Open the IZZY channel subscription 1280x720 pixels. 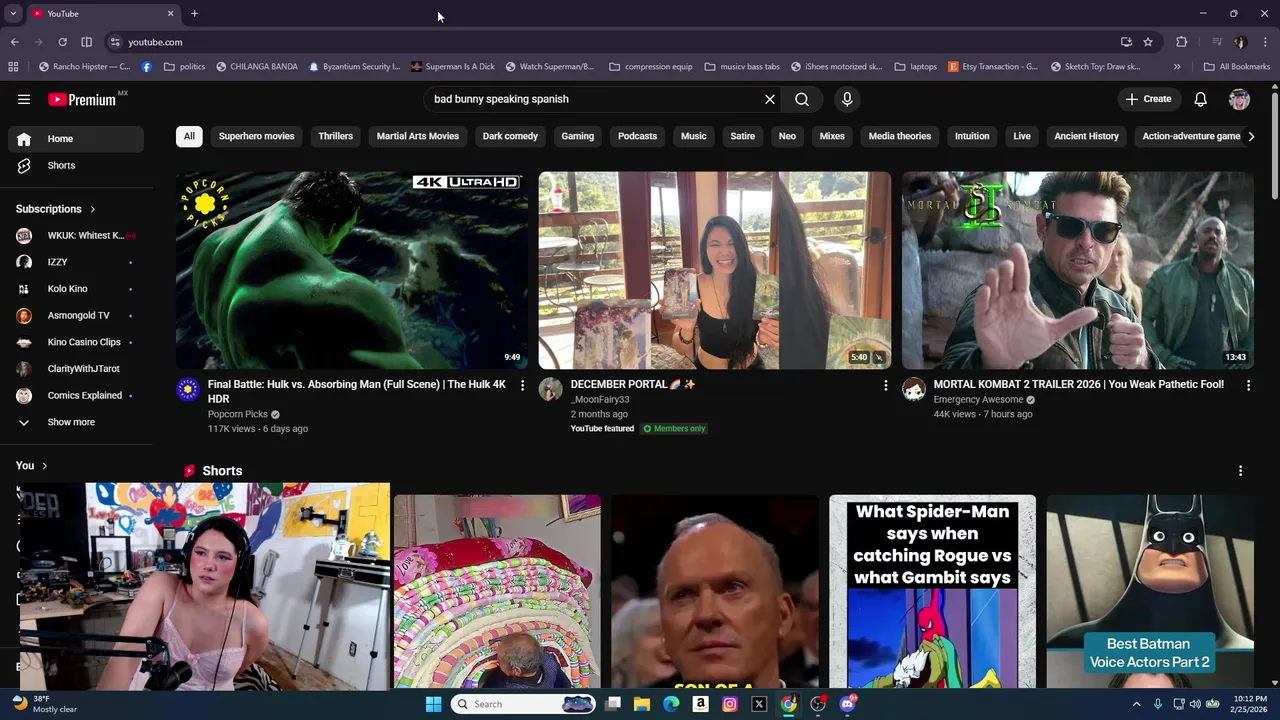[76, 262]
